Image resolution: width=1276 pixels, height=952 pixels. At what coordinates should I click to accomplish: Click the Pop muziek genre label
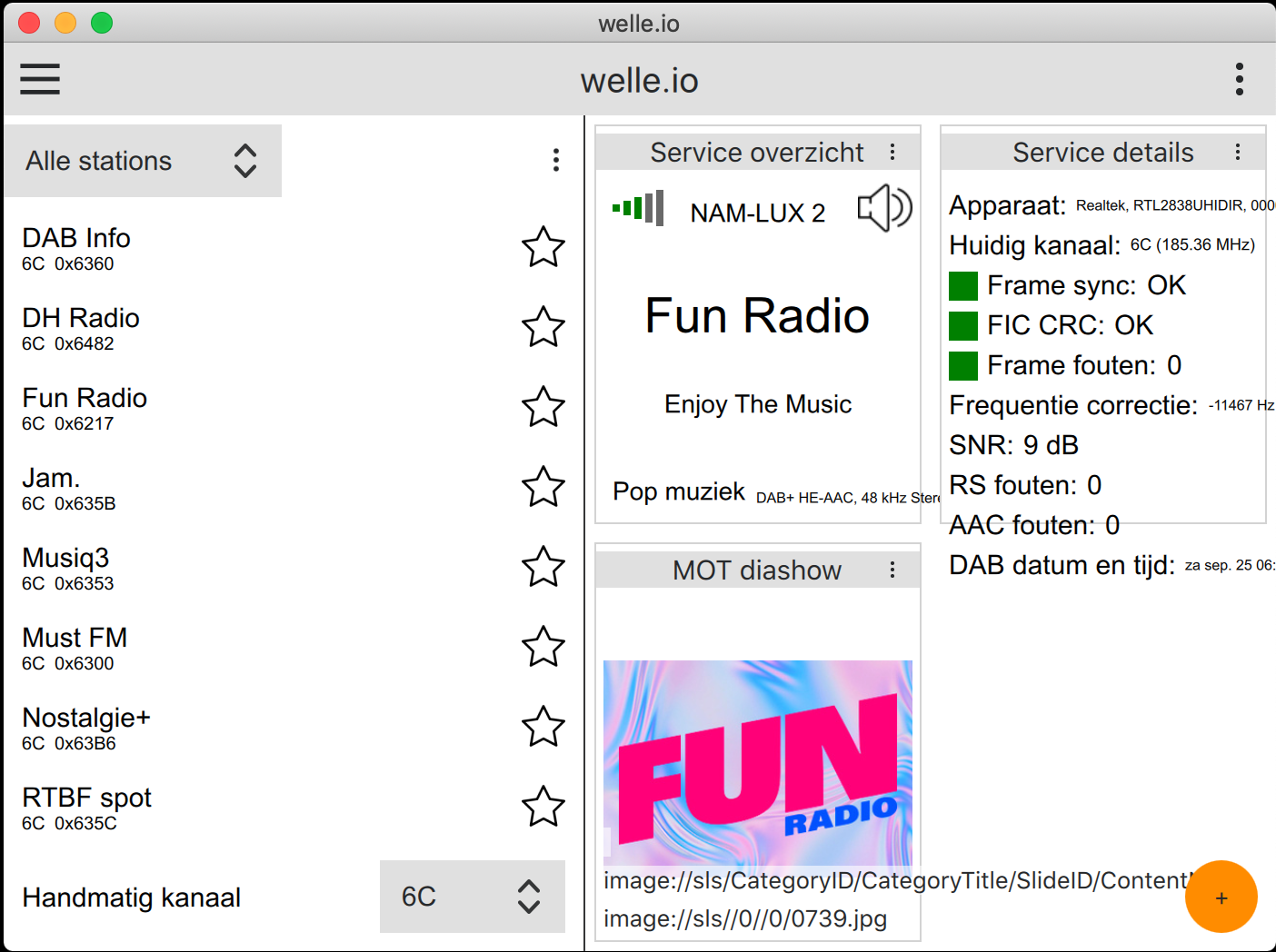(679, 491)
